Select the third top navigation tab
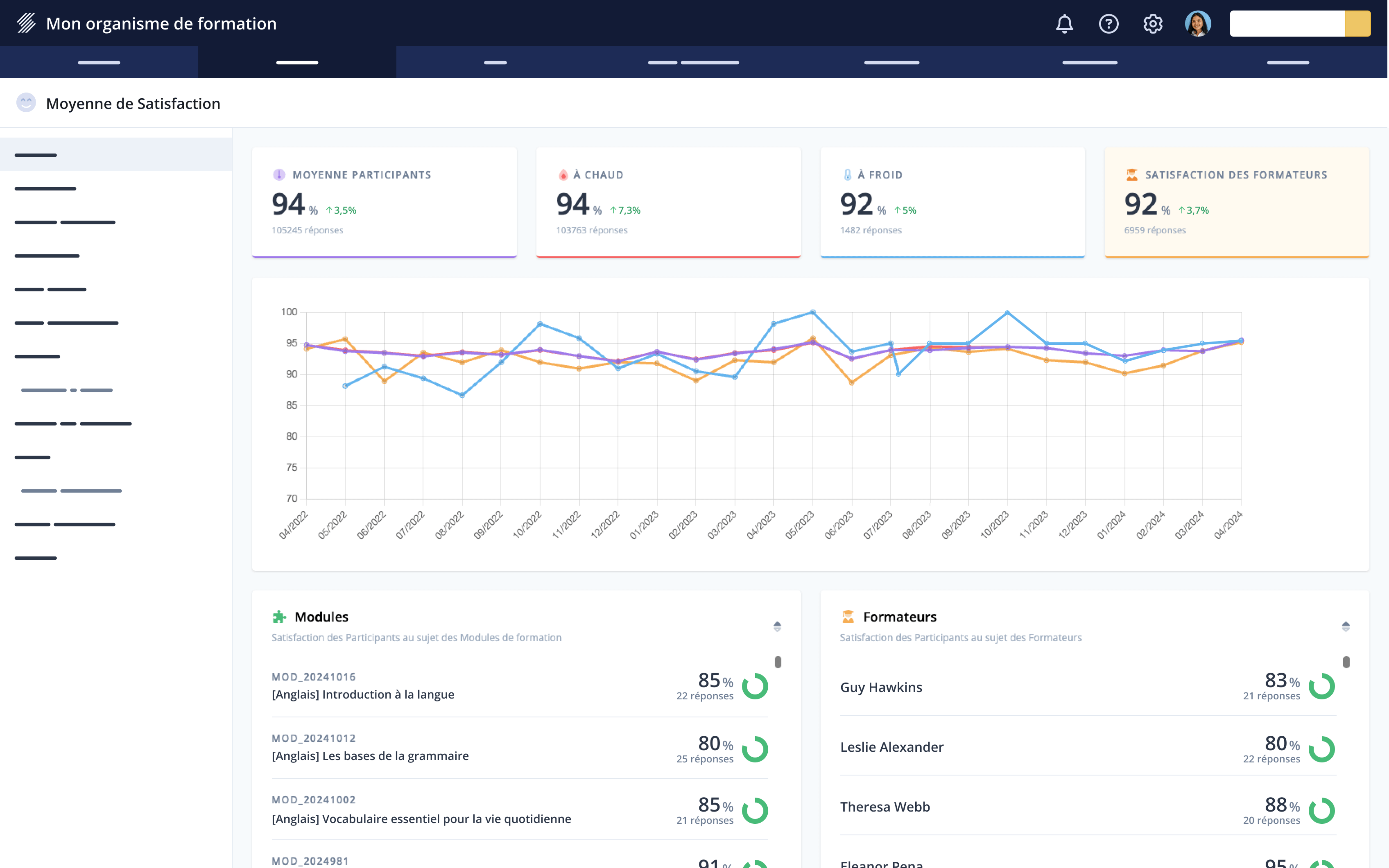Image resolution: width=1389 pixels, height=868 pixels. [x=495, y=62]
